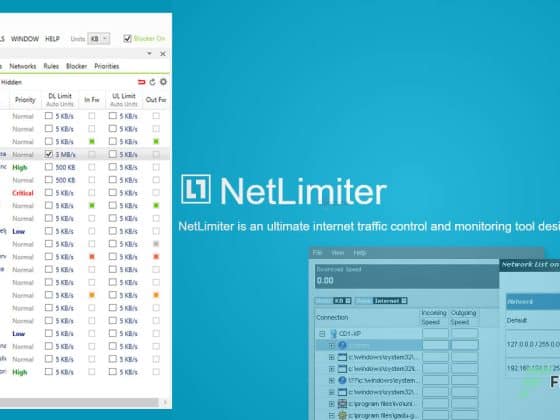This screenshot has height=420, width=560.
Task: Switch to the Blocker tab
Action: tap(76, 66)
